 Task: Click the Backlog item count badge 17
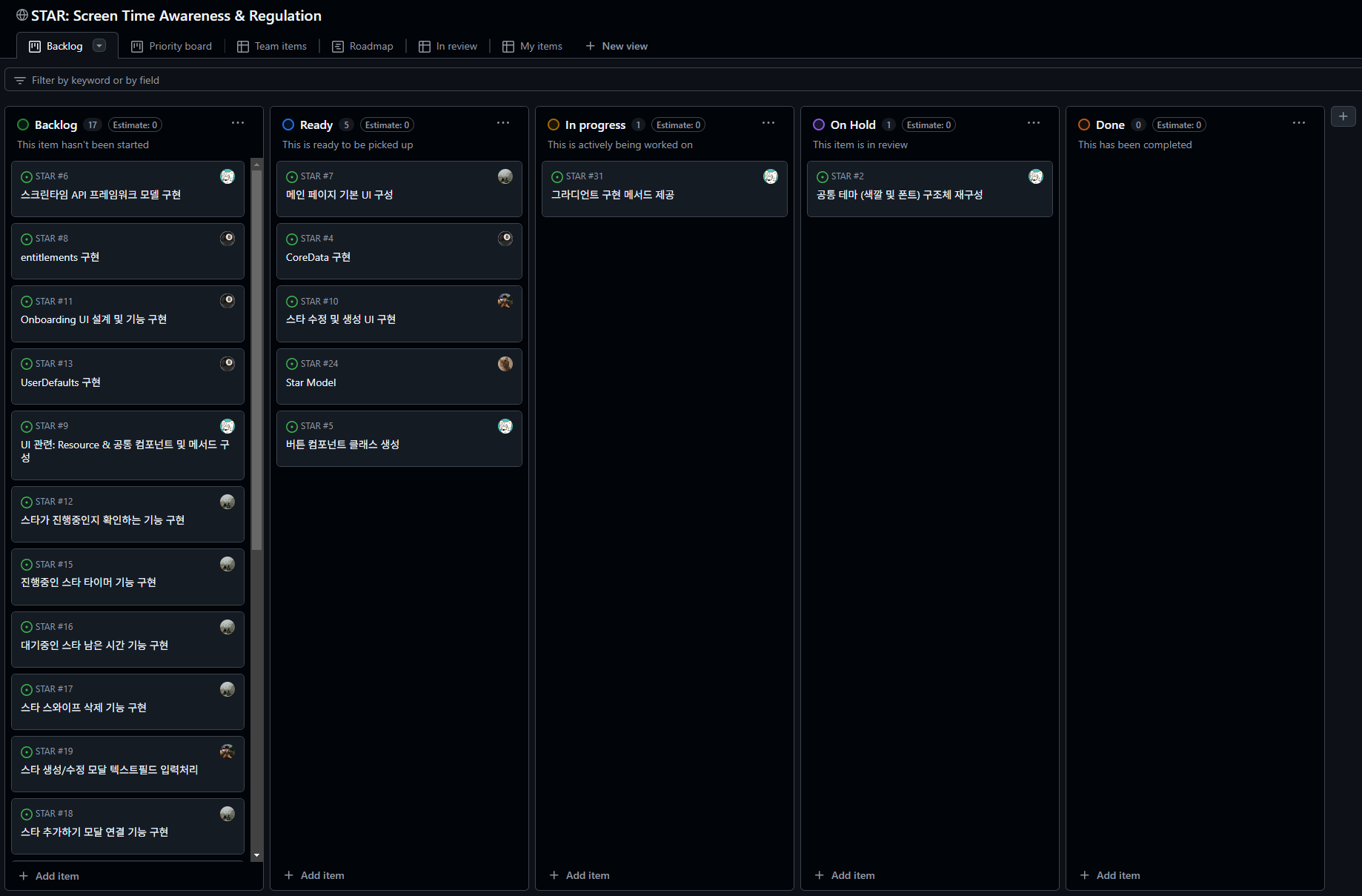(93, 125)
